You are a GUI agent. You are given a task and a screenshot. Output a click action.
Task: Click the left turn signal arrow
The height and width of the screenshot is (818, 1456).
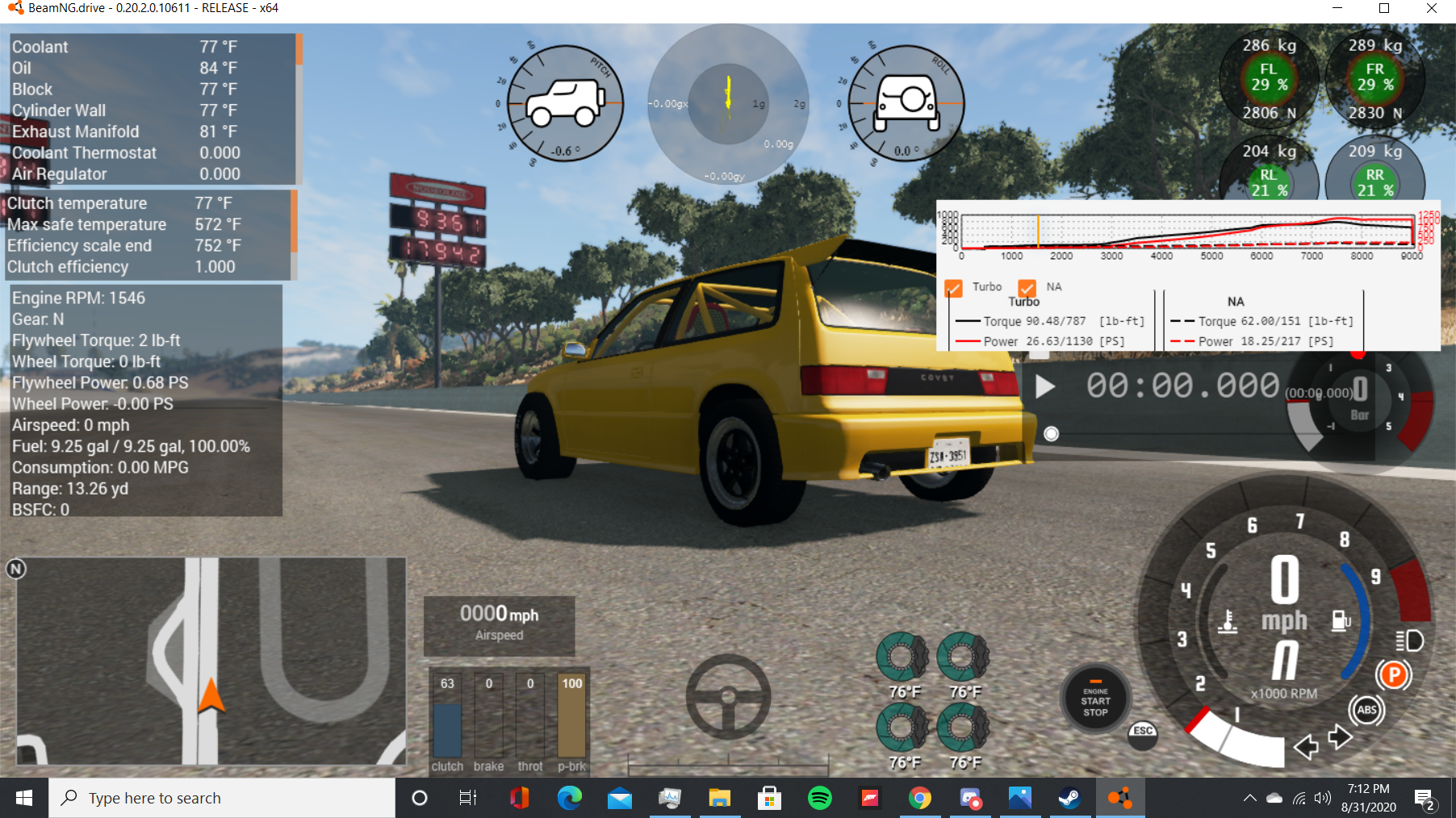click(1306, 746)
